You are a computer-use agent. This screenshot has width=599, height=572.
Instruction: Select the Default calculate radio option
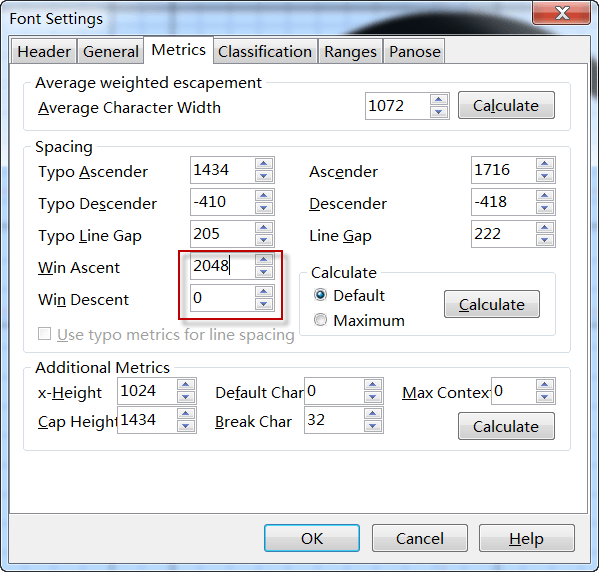(x=320, y=295)
